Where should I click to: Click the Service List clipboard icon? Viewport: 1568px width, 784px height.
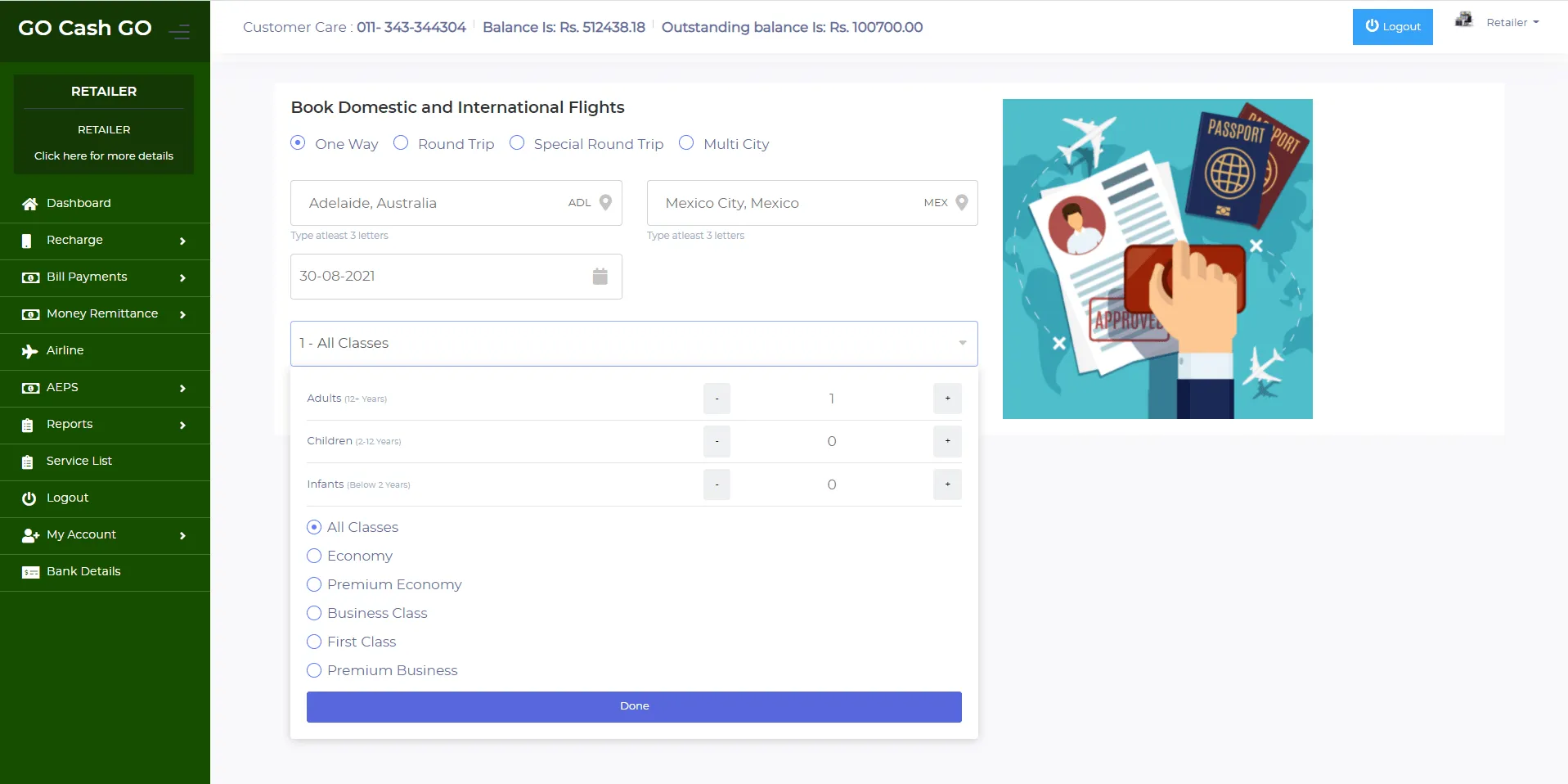click(28, 462)
